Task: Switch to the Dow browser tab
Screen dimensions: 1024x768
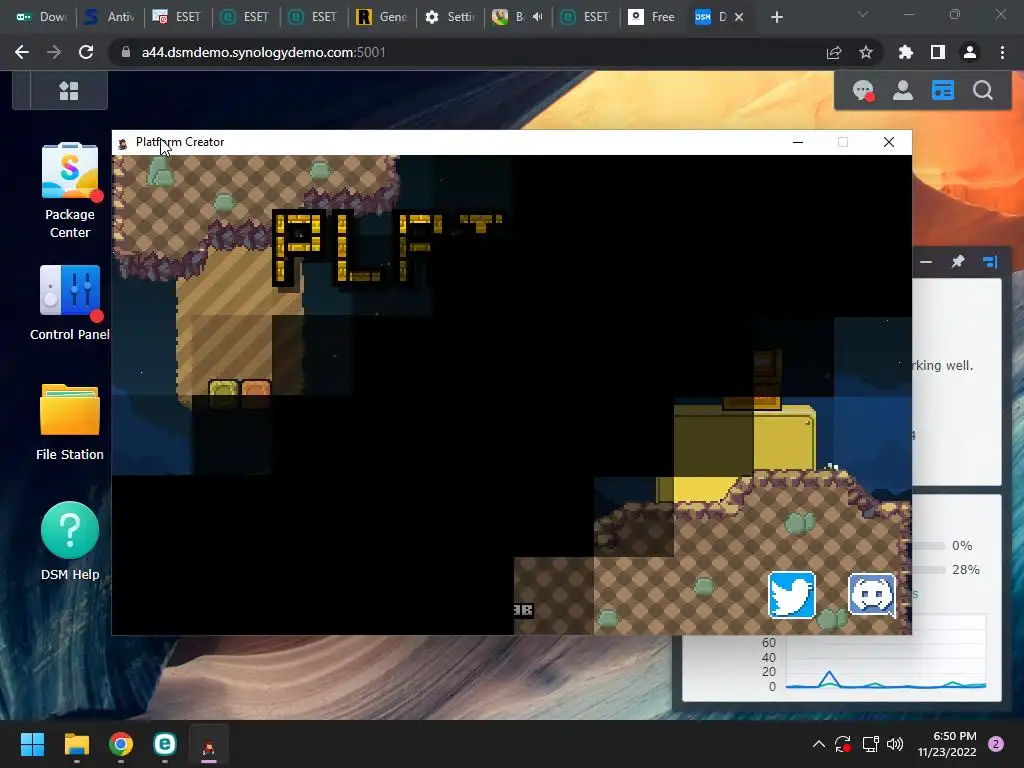Action: pos(42,17)
